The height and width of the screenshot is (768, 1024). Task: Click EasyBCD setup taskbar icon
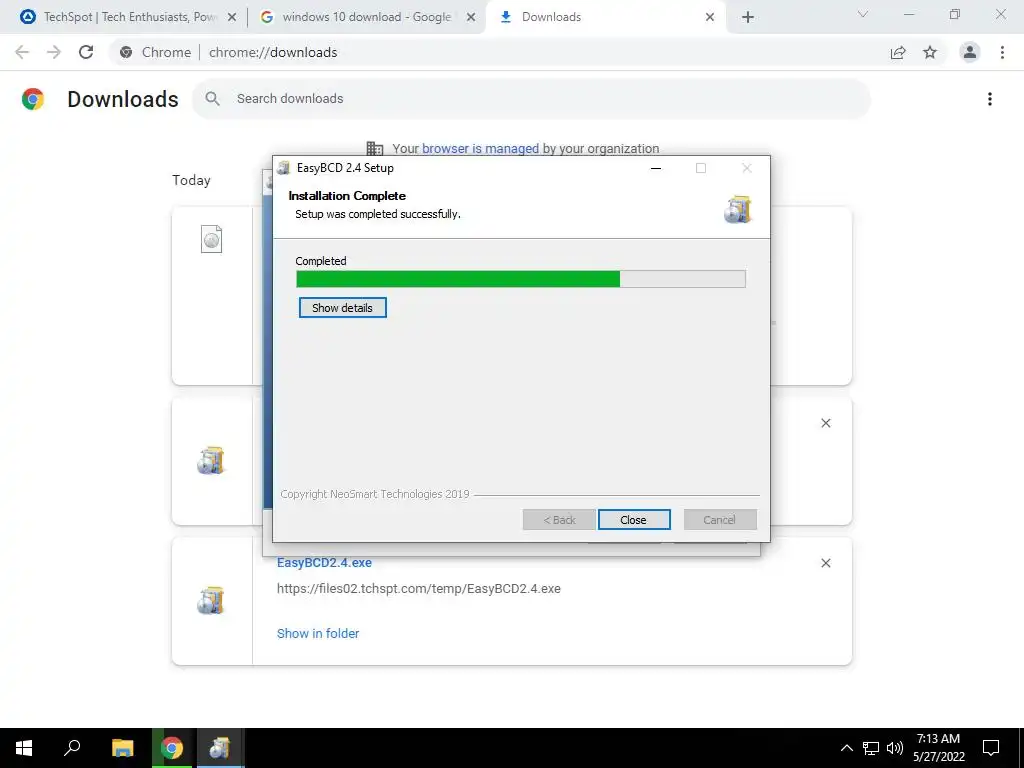tap(220, 748)
